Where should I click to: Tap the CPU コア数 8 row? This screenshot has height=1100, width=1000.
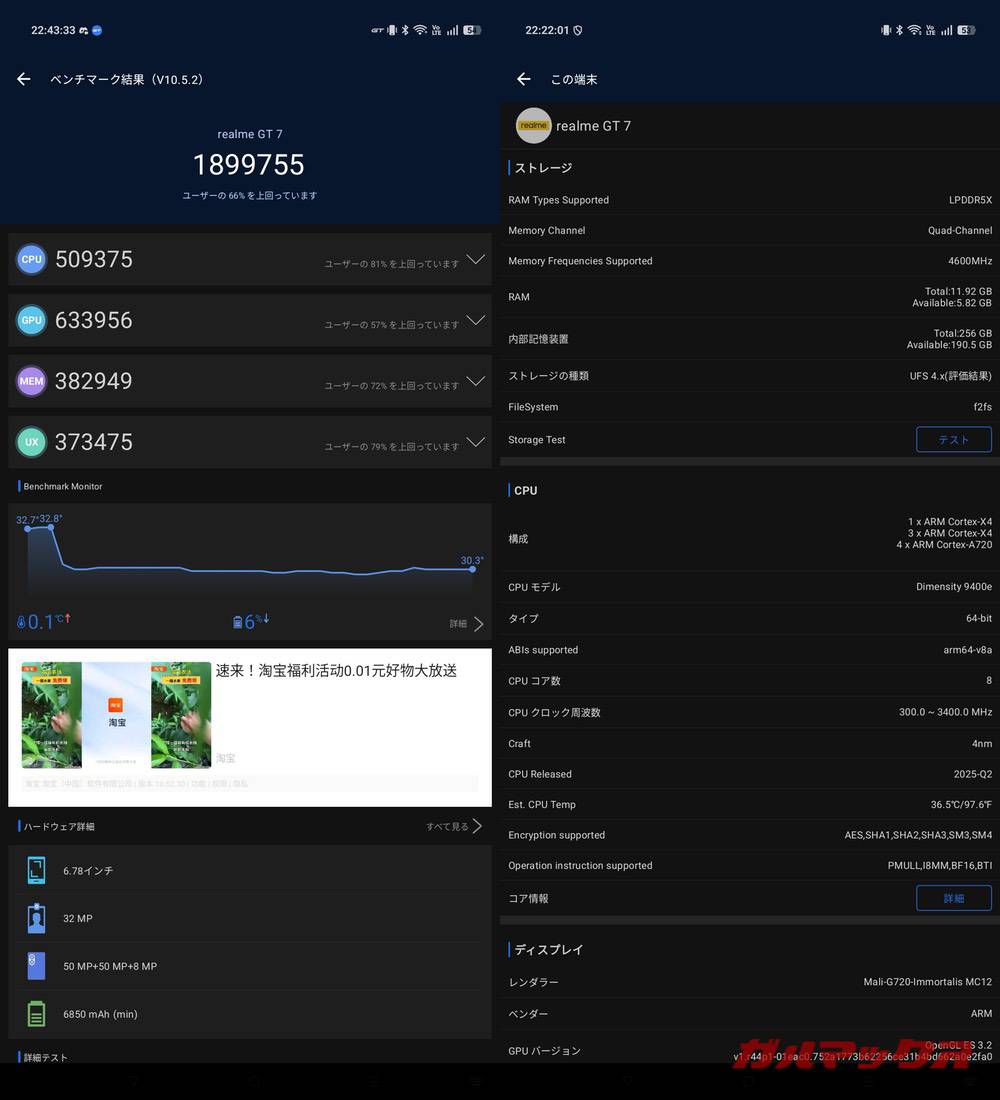(x=749, y=680)
